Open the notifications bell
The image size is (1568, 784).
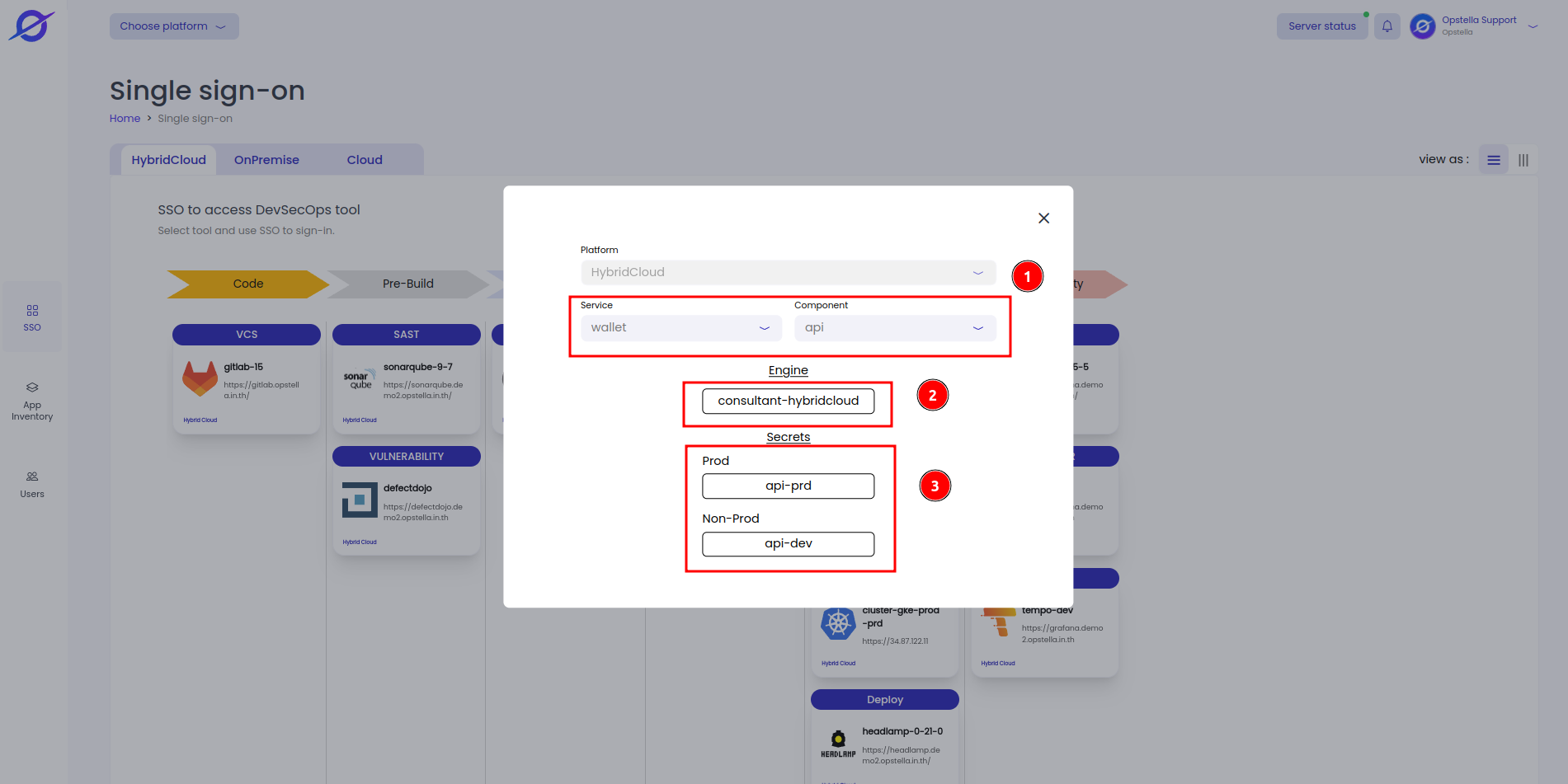[1387, 26]
